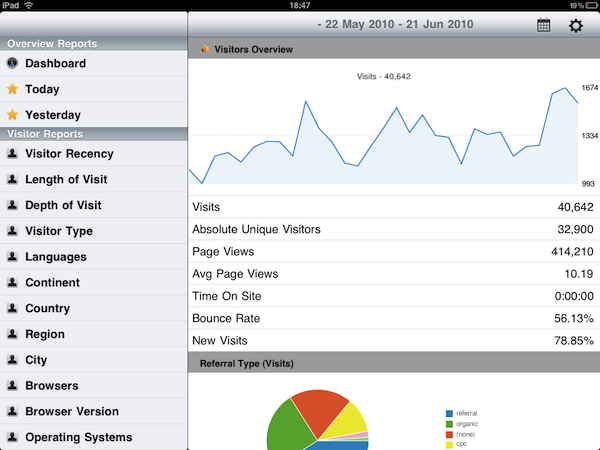The height and width of the screenshot is (450, 600).
Task: Open the Browser Version report
Action: click(x=94, y=411)
